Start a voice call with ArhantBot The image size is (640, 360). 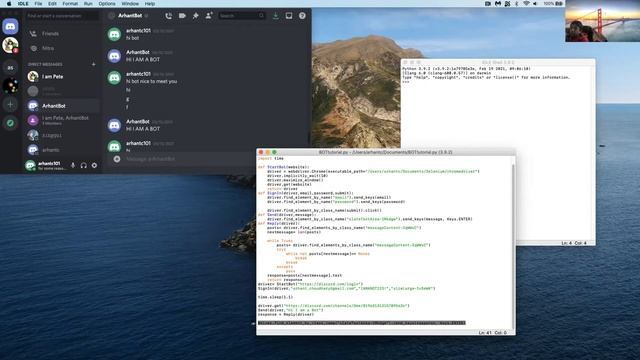(169, 16)
